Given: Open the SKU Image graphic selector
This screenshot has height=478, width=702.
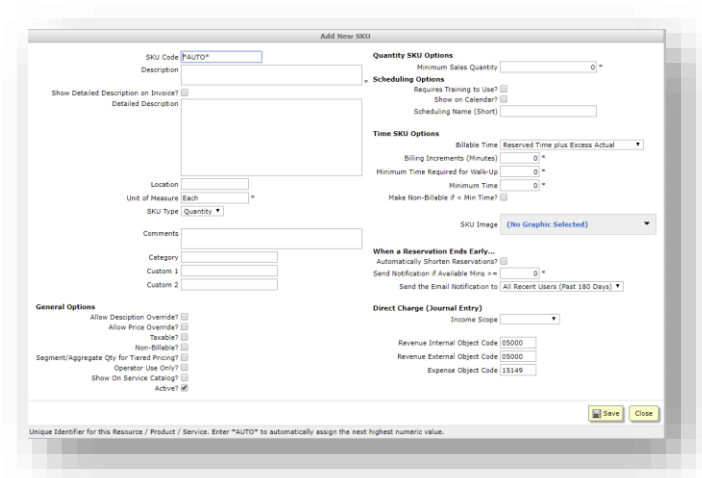Looking at the screenshot, I should point(578,224).
